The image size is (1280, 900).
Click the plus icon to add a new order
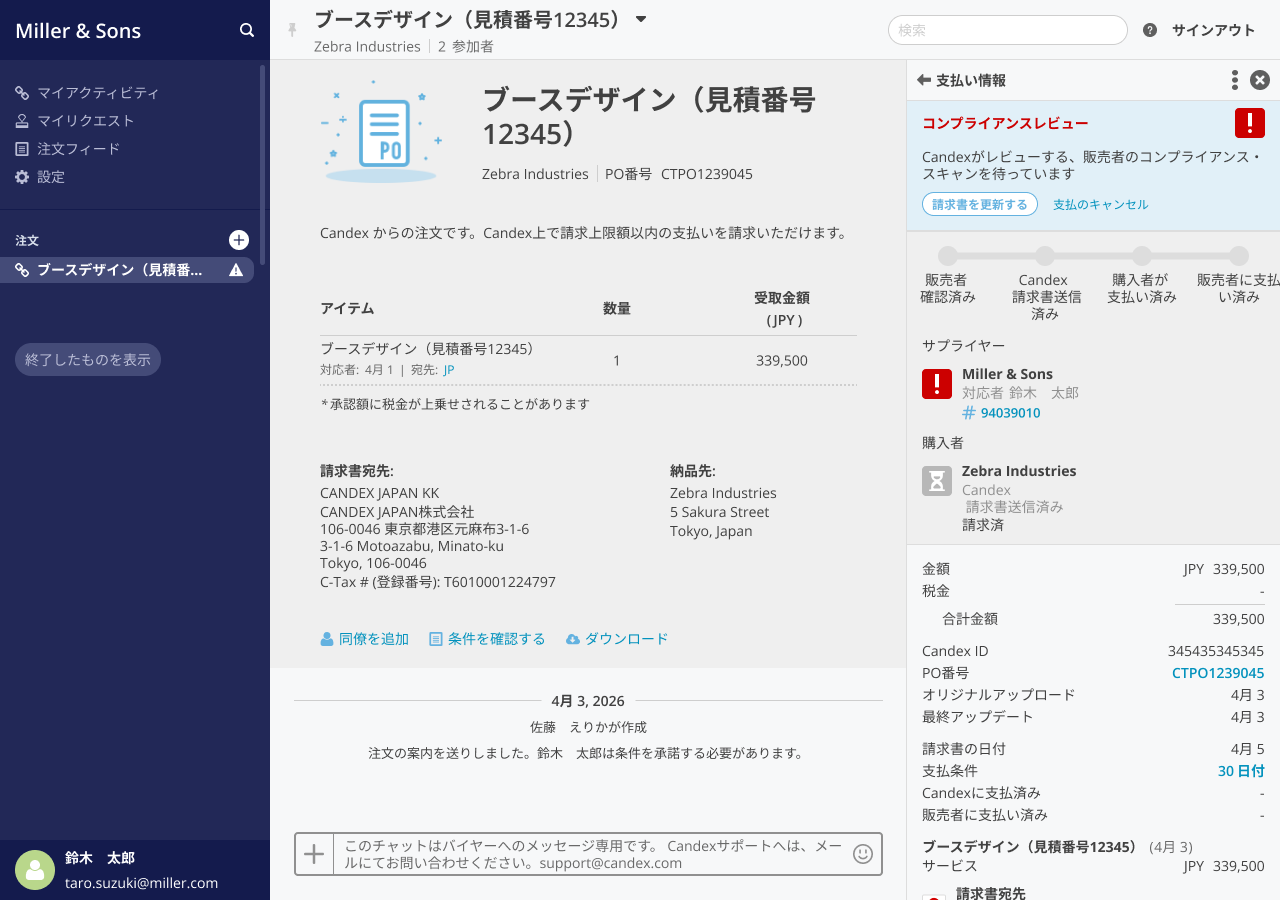click(239, 240)
